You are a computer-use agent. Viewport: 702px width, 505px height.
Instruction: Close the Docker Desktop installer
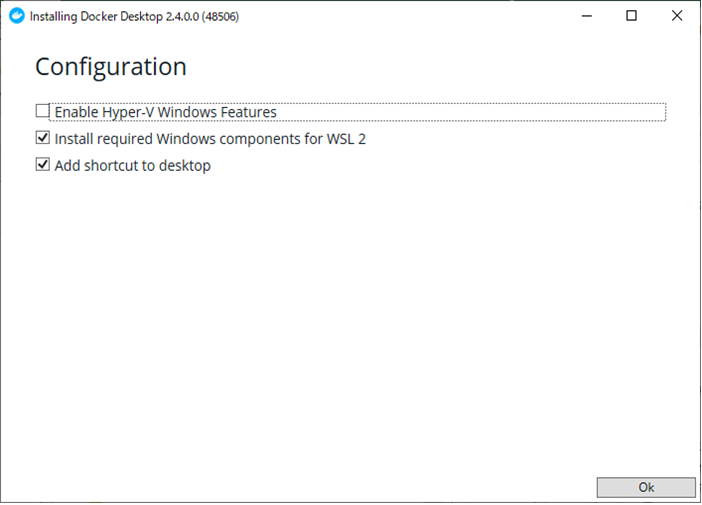pyautogui.click(x=677, y=16)
